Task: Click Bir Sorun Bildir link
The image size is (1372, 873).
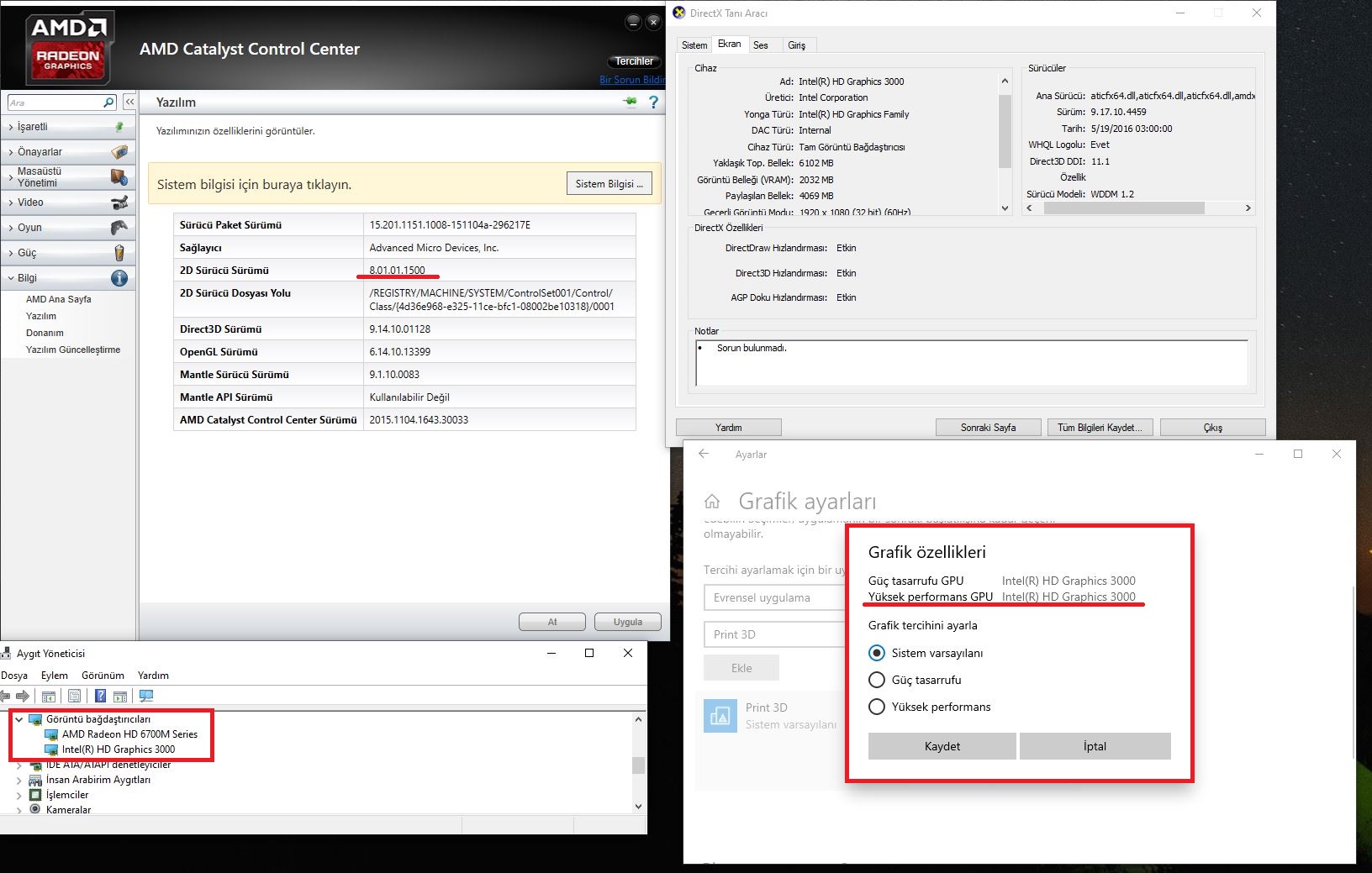Action: 632,80
